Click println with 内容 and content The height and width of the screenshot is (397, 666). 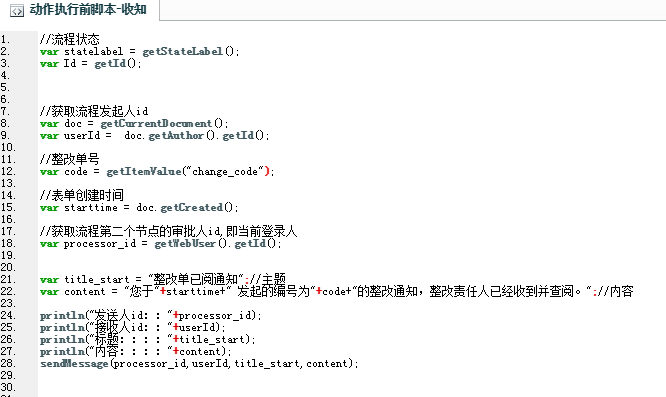136,351
